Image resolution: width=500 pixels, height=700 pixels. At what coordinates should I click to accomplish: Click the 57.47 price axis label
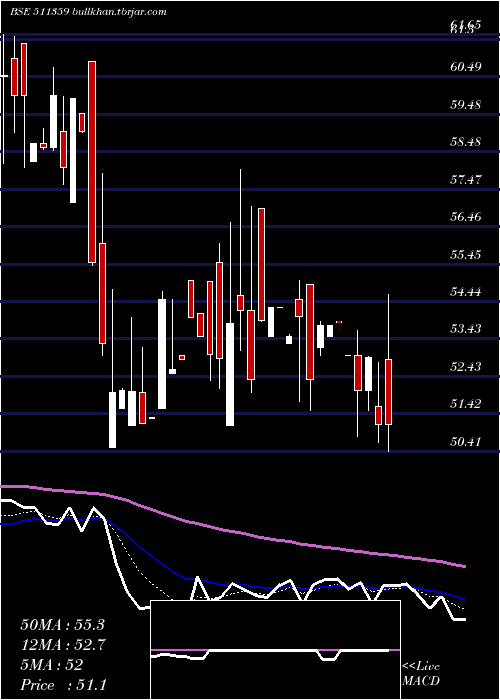466,179
